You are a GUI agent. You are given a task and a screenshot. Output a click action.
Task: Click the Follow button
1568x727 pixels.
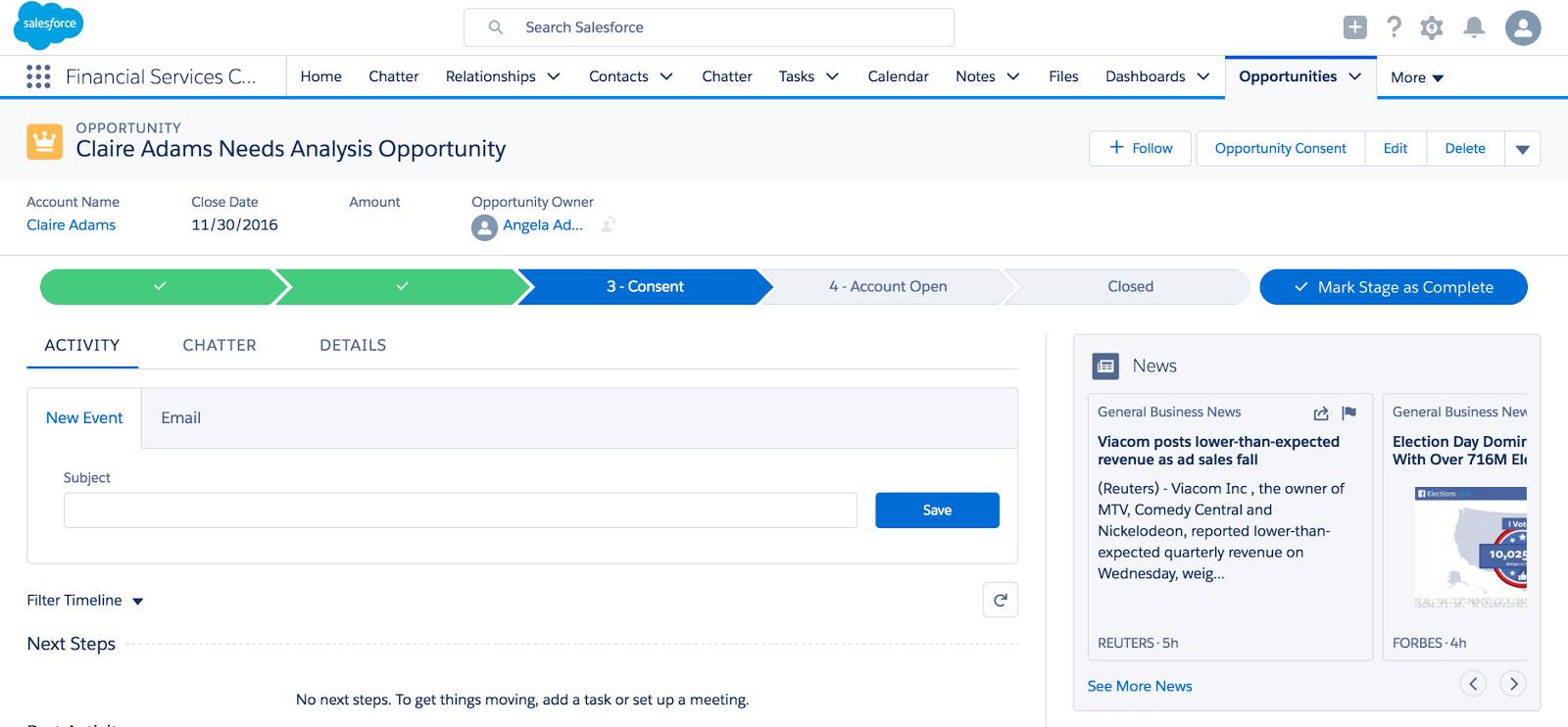[x=1141, y=149]
